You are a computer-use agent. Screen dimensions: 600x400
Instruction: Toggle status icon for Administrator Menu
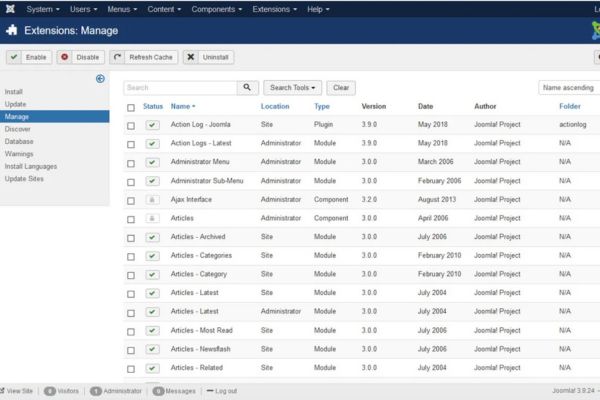point(152,162)
